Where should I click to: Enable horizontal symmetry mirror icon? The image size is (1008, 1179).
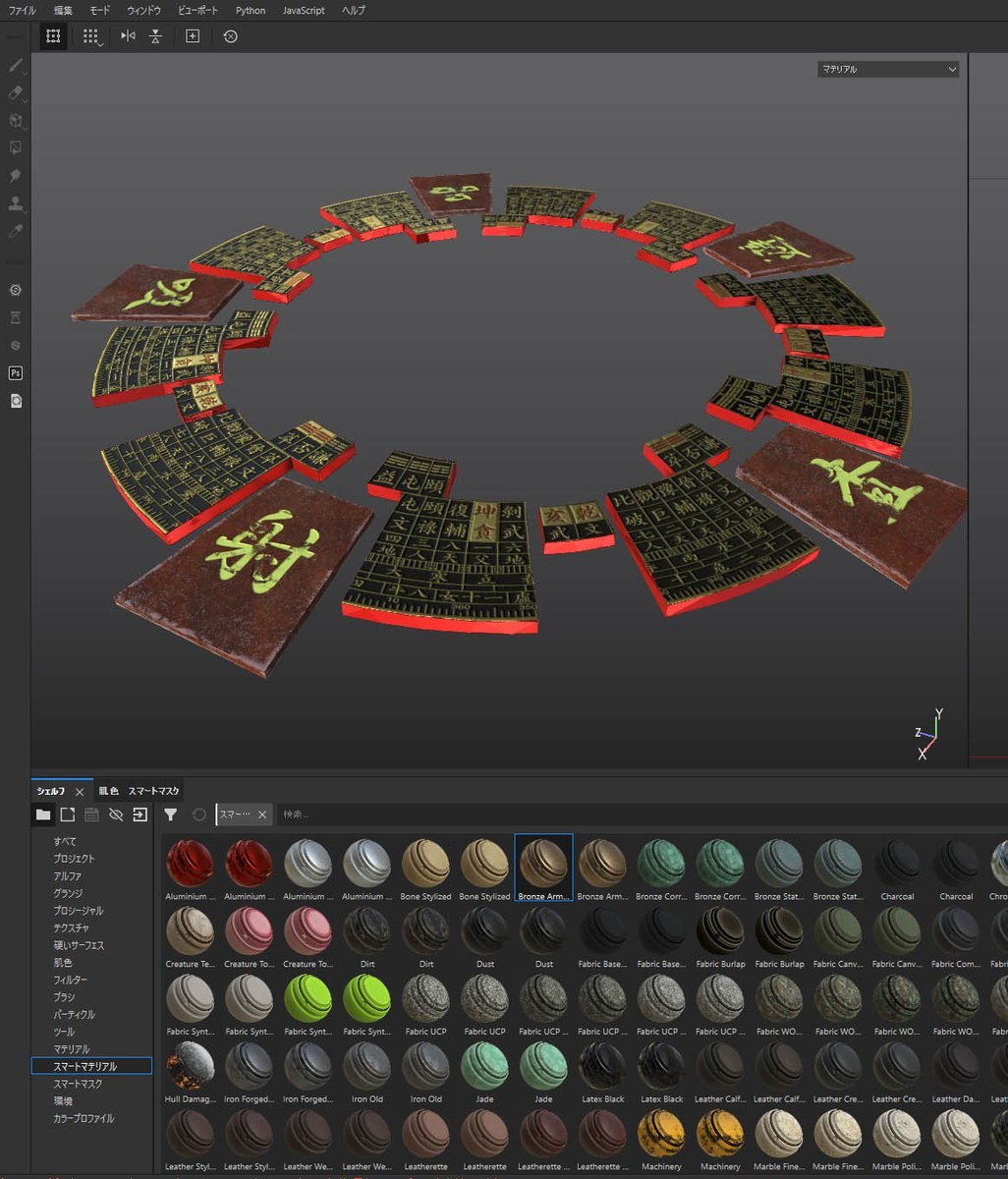(x=128, y=36)
